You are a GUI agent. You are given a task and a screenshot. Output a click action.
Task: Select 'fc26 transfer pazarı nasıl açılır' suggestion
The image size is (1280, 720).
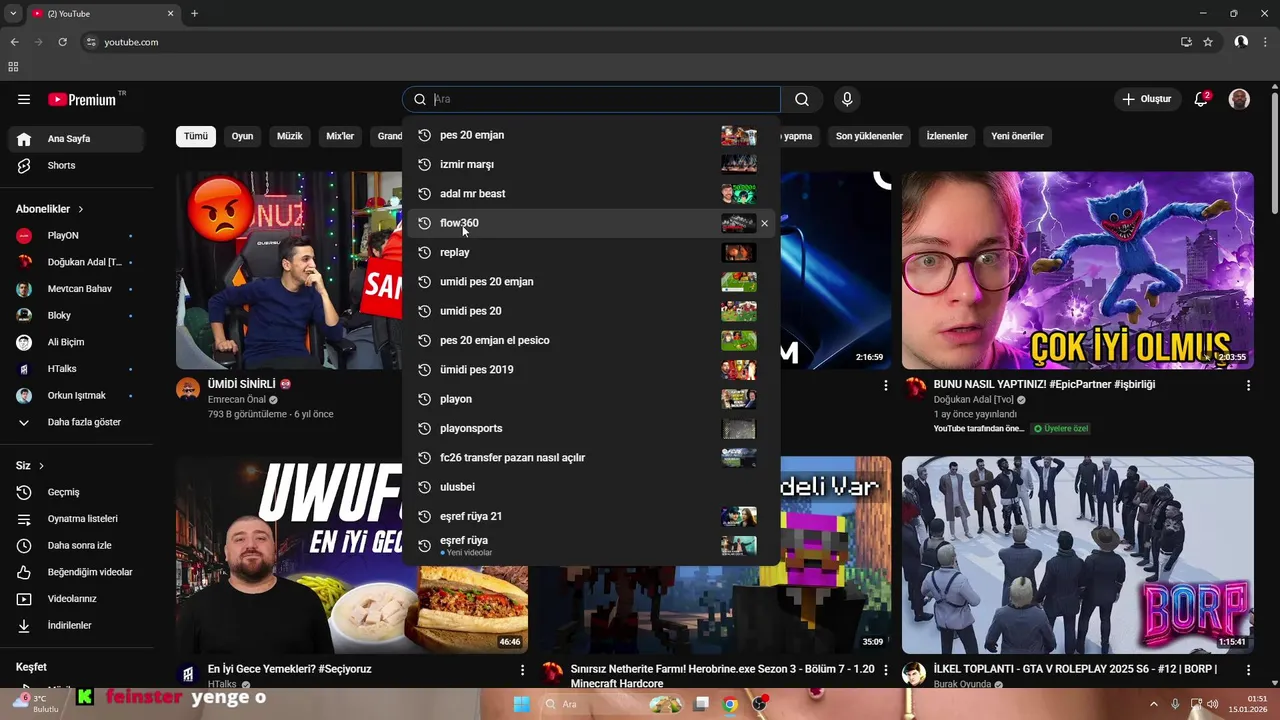coord(590,458)
